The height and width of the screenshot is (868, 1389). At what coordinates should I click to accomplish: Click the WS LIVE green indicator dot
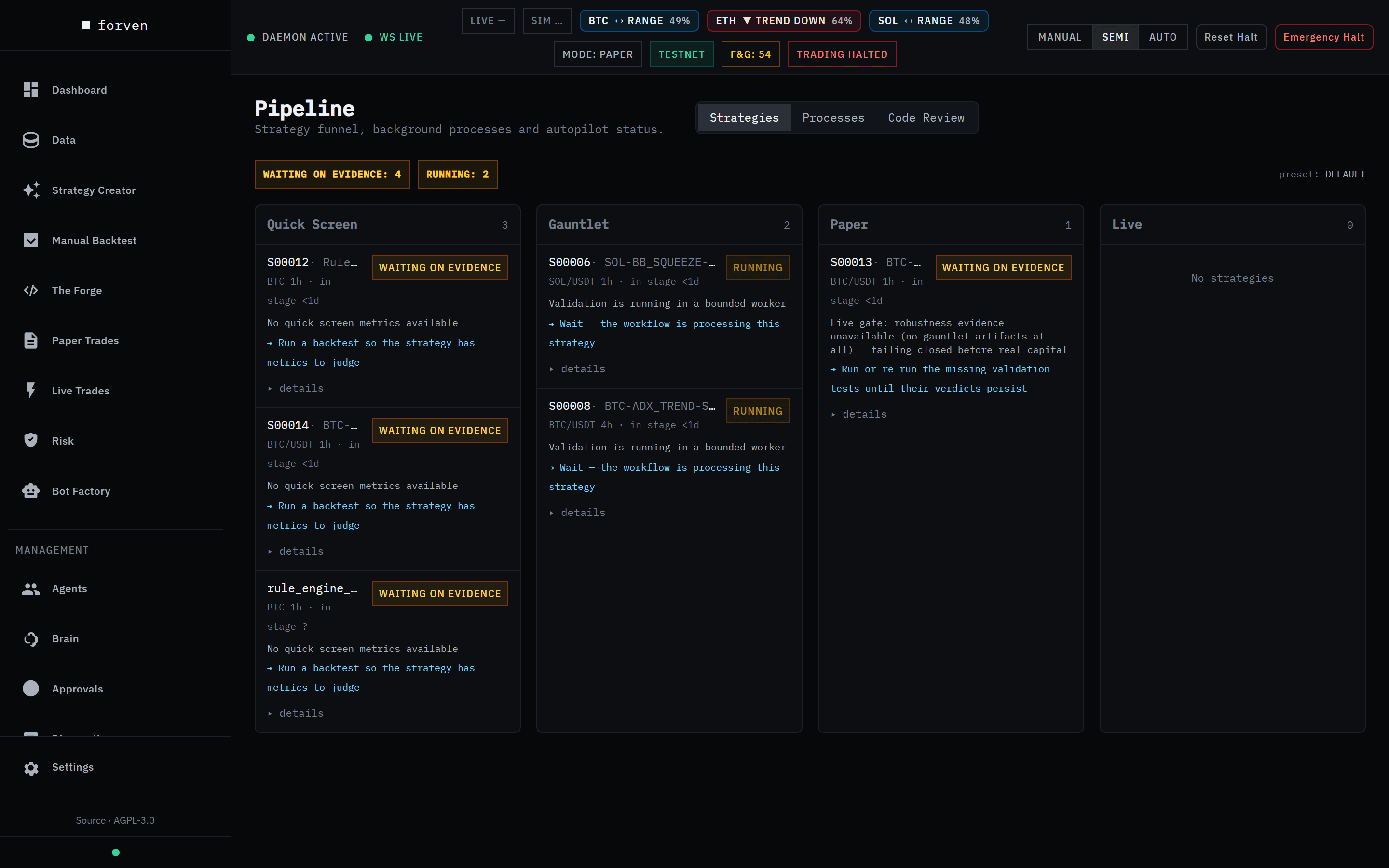click(368, 37)
